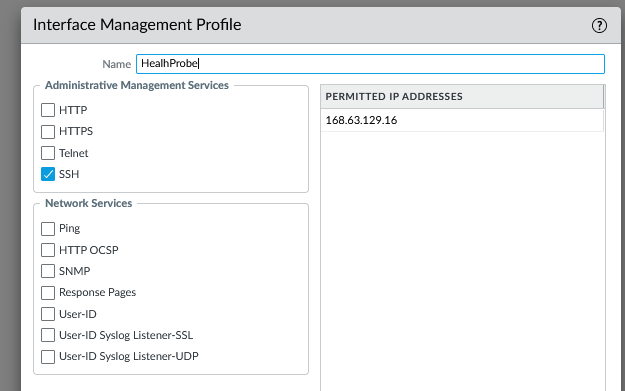
Task: Check User-ID Syslog Listener-UDP
Action: coord(48,356)
